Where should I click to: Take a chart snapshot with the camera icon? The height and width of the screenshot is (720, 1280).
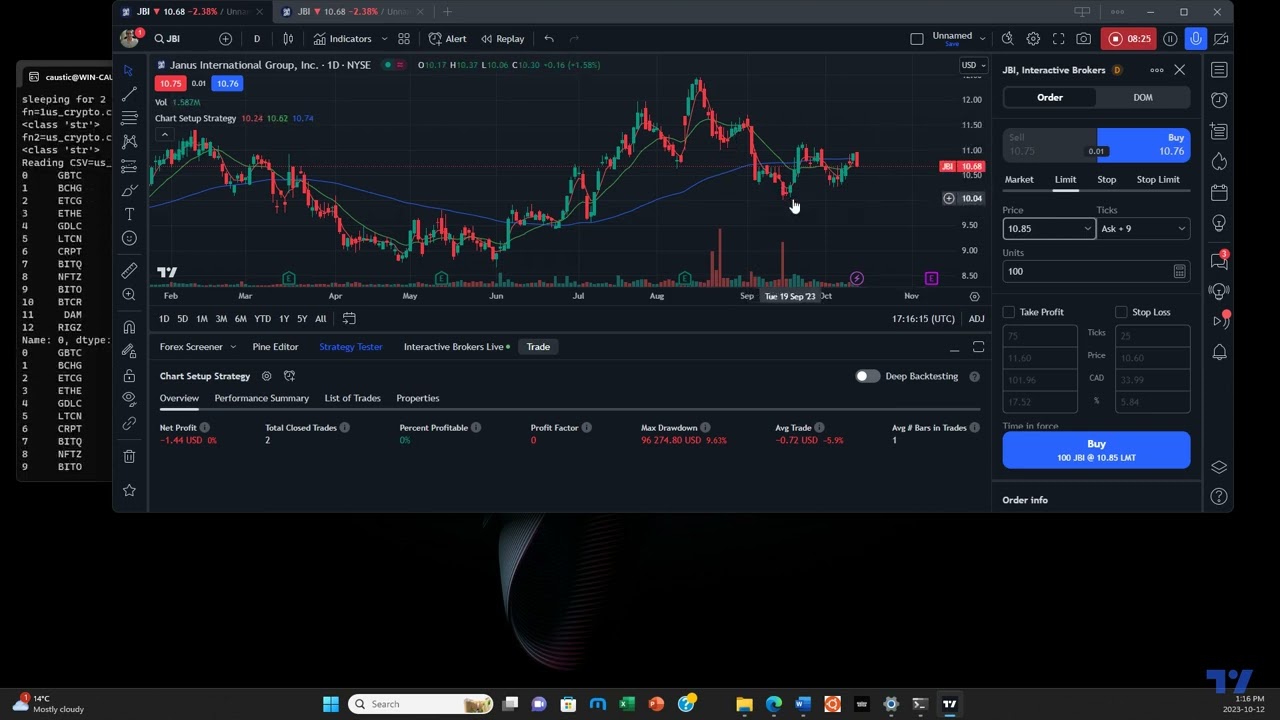(1084, 39)
